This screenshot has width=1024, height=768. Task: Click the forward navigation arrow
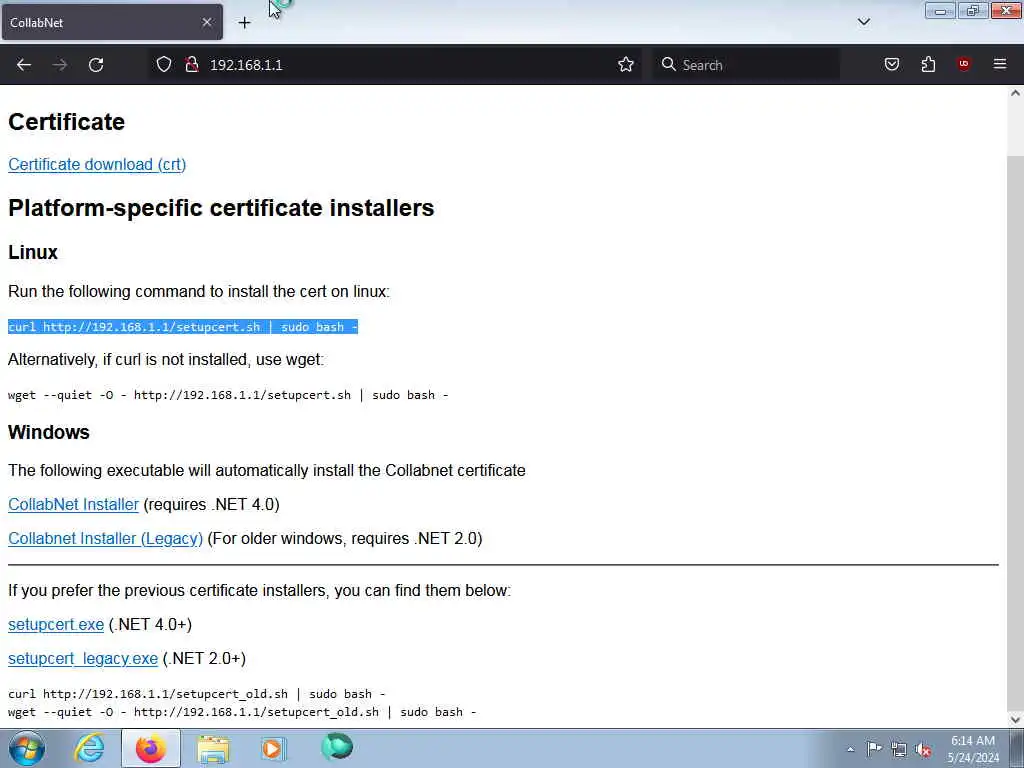59,65
